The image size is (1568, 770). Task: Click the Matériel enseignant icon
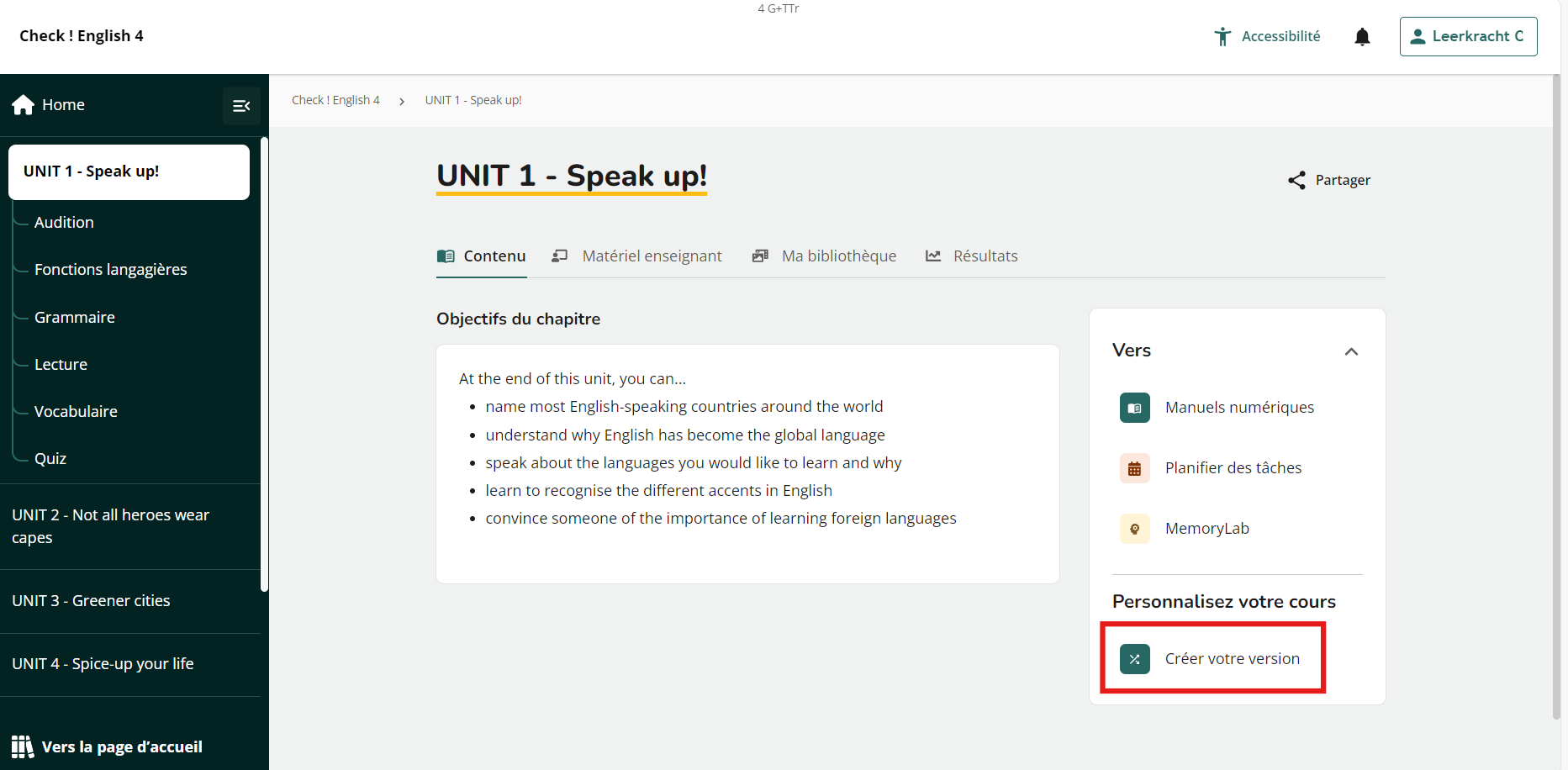coord(560,256)
